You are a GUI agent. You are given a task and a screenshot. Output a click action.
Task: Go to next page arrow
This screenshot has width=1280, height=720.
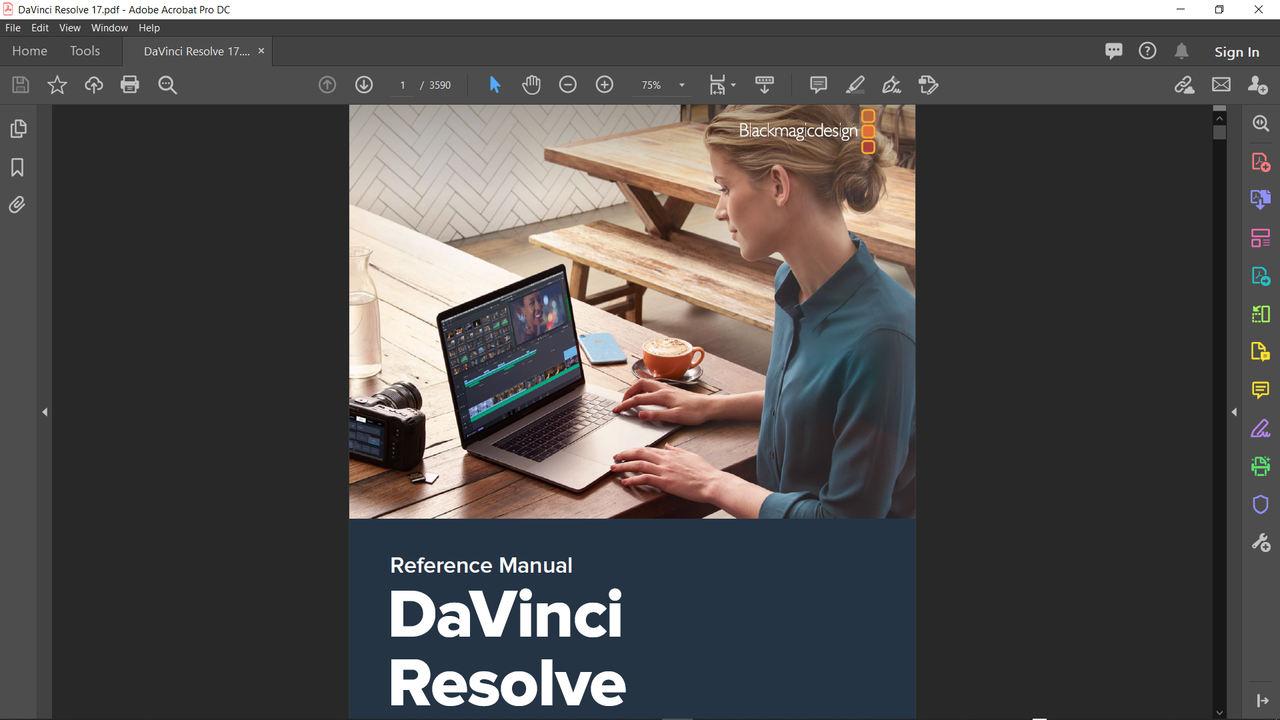364,85
